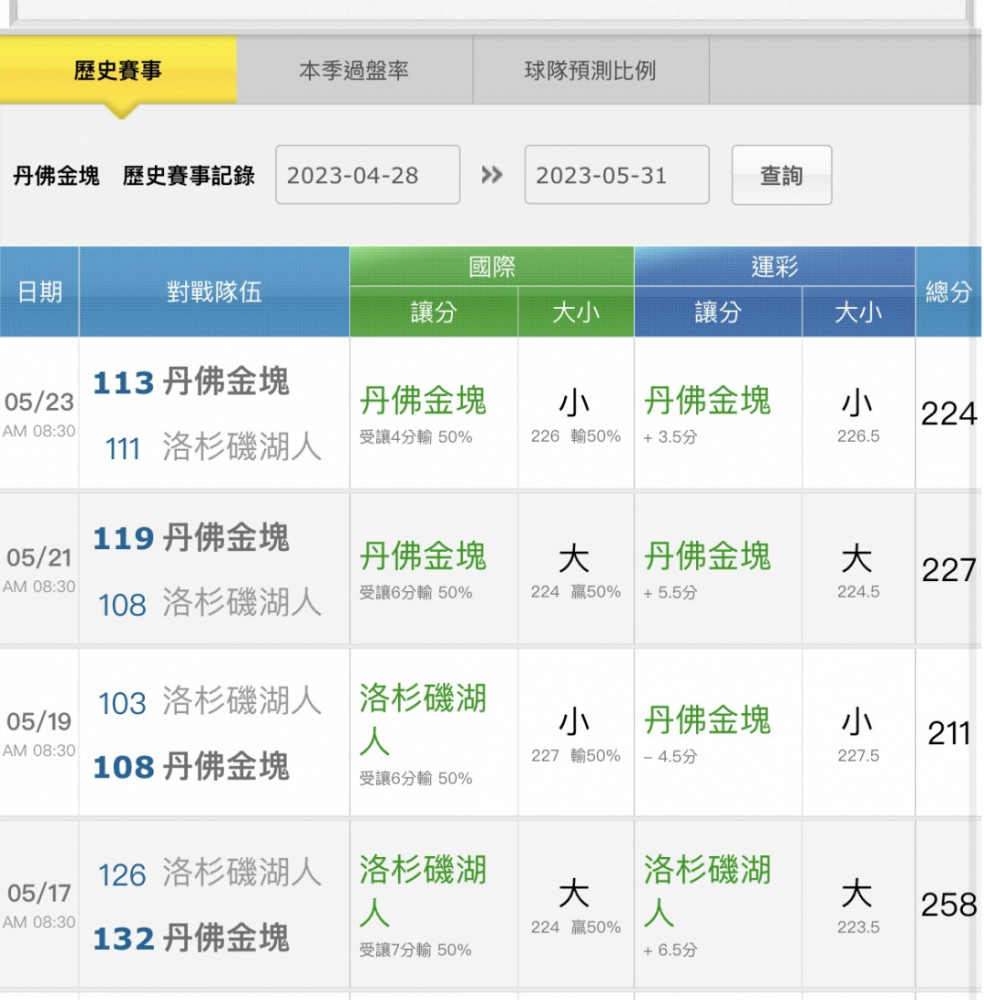
Task: Click the 總分 column header
Action: [948, 291]
